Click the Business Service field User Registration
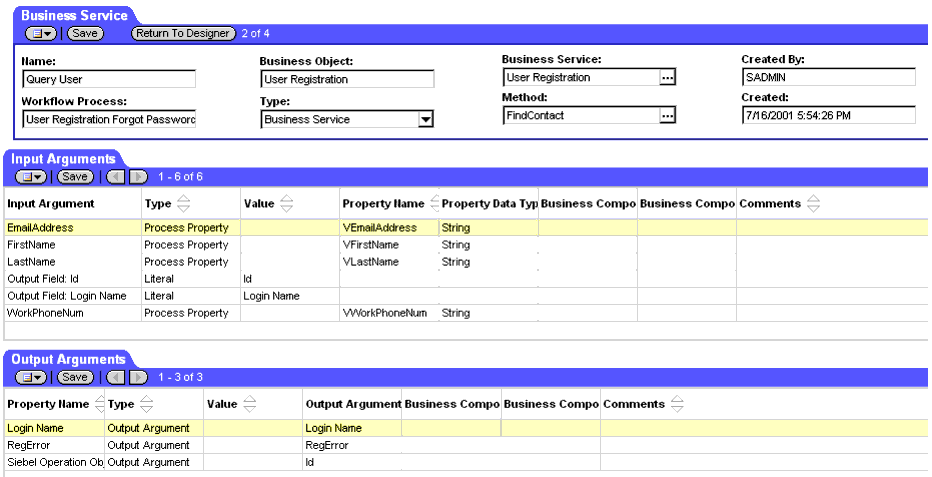This screenshot has height=477, width=932. coord(581,77)
